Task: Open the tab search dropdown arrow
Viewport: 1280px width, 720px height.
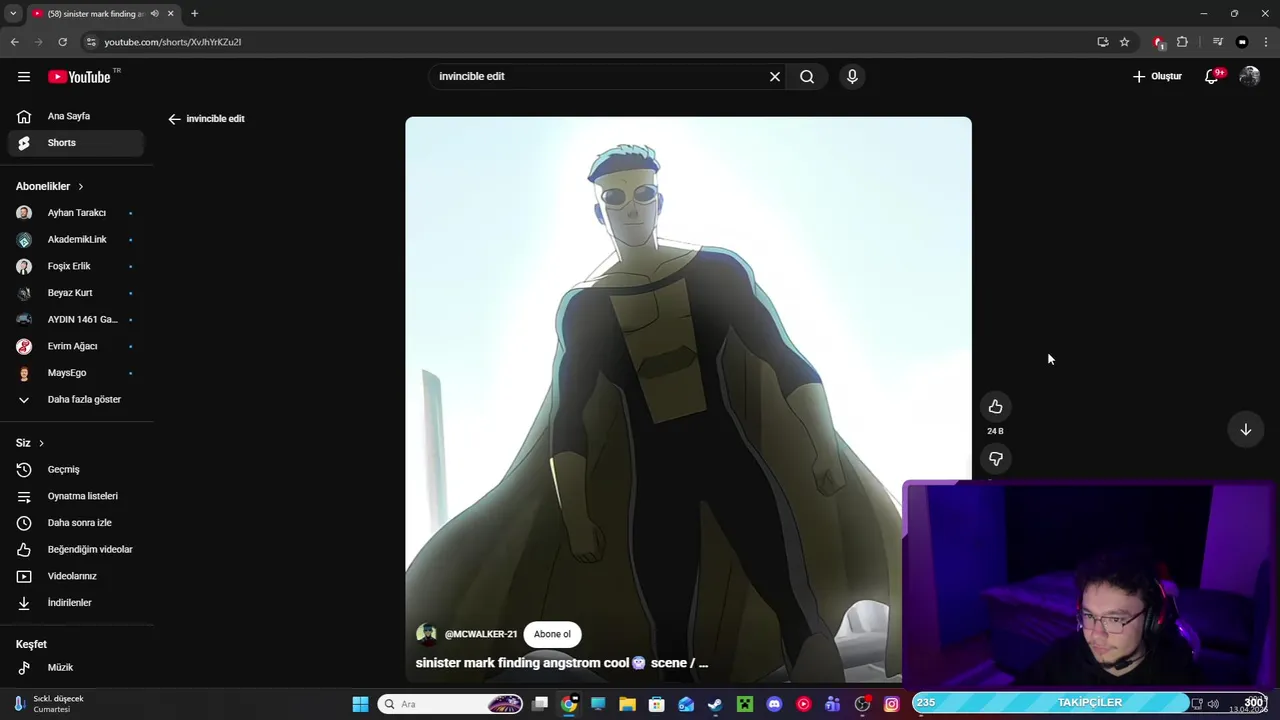Action: [x=13, y=13]
